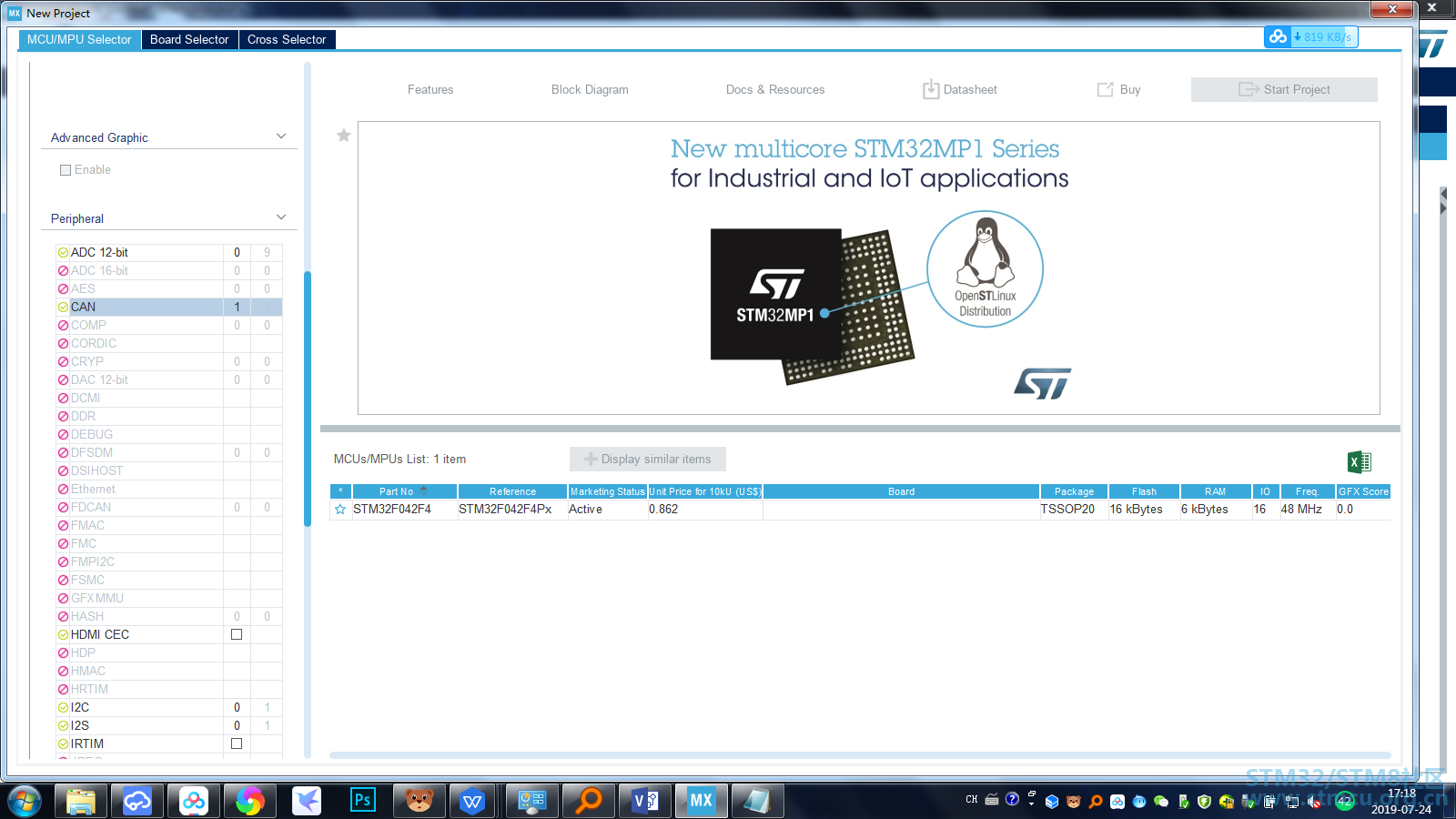The width and height of the screenshot is (1456, 819).
Task: Open the Features tab
Action: [430, 89]
